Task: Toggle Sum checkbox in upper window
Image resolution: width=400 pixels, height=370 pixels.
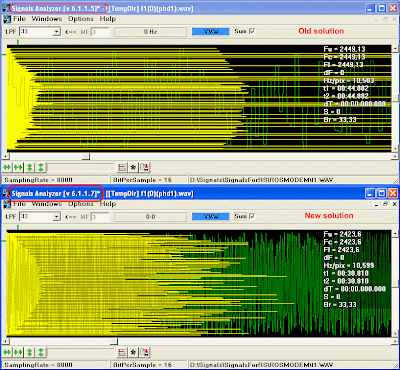Action: point(252,31)
